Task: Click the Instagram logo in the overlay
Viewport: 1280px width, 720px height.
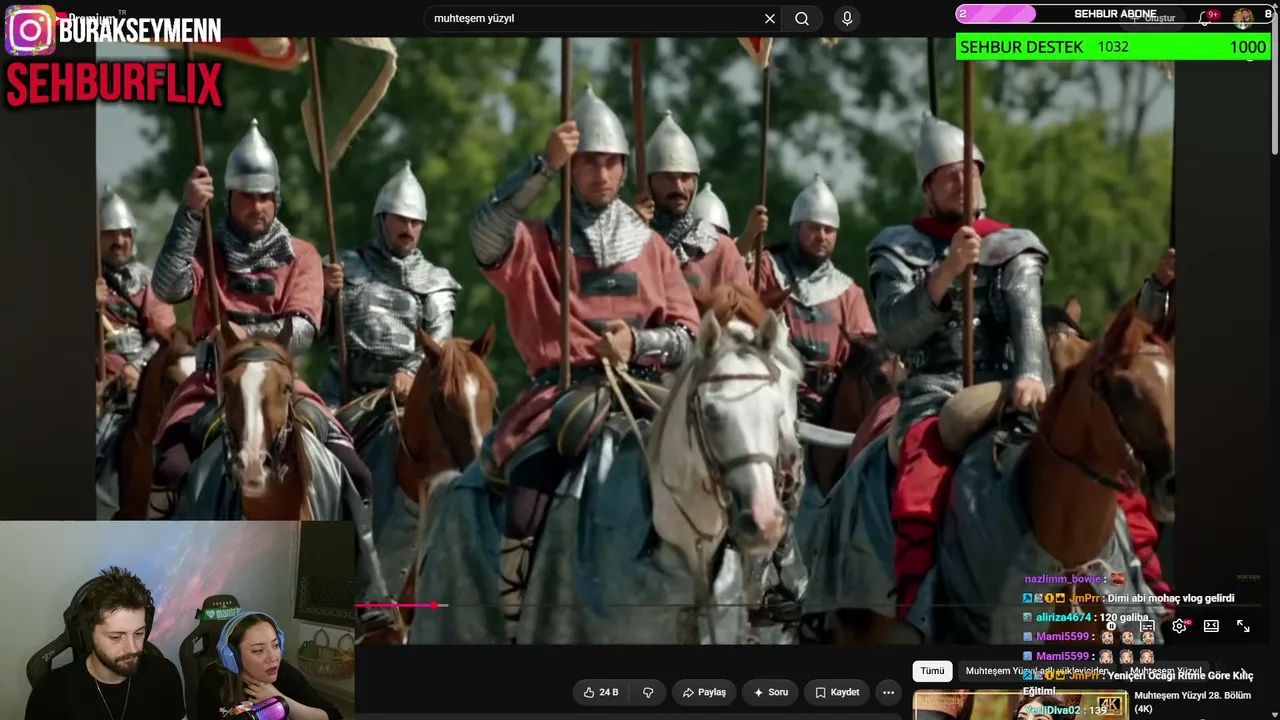Action: (30, 30)
